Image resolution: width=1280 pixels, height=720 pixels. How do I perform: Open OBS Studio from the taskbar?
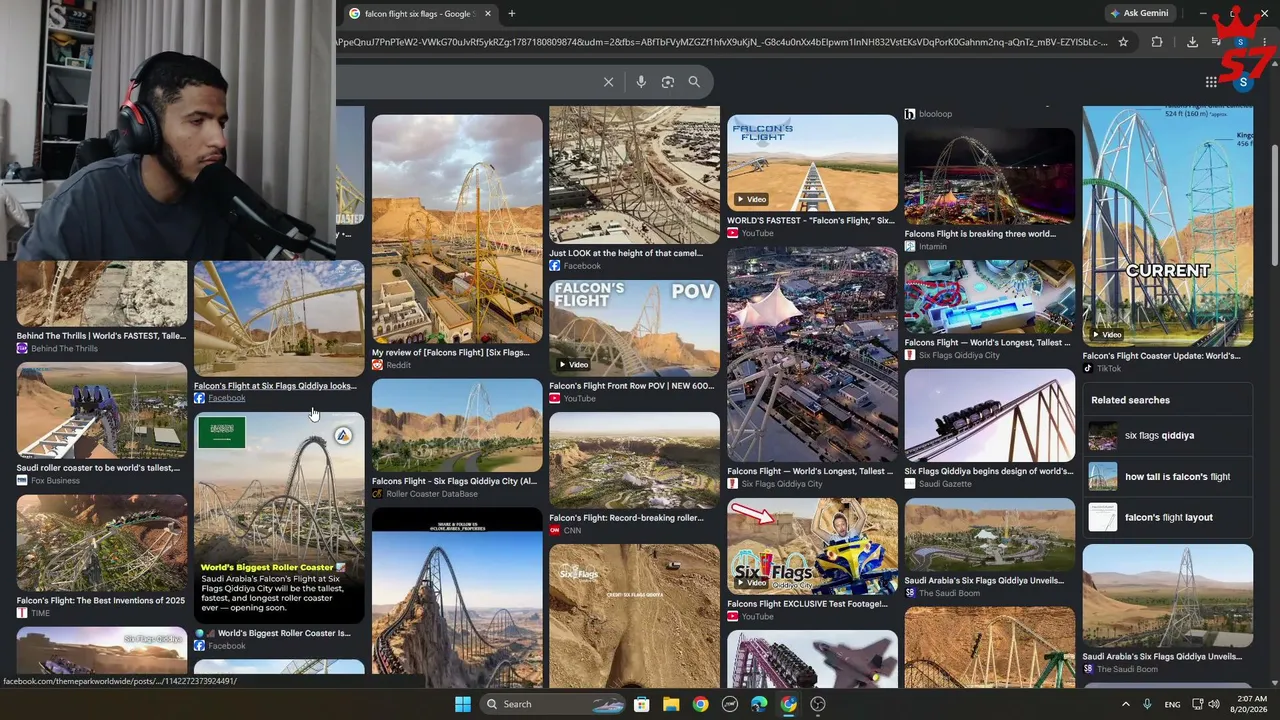[818, 704]
